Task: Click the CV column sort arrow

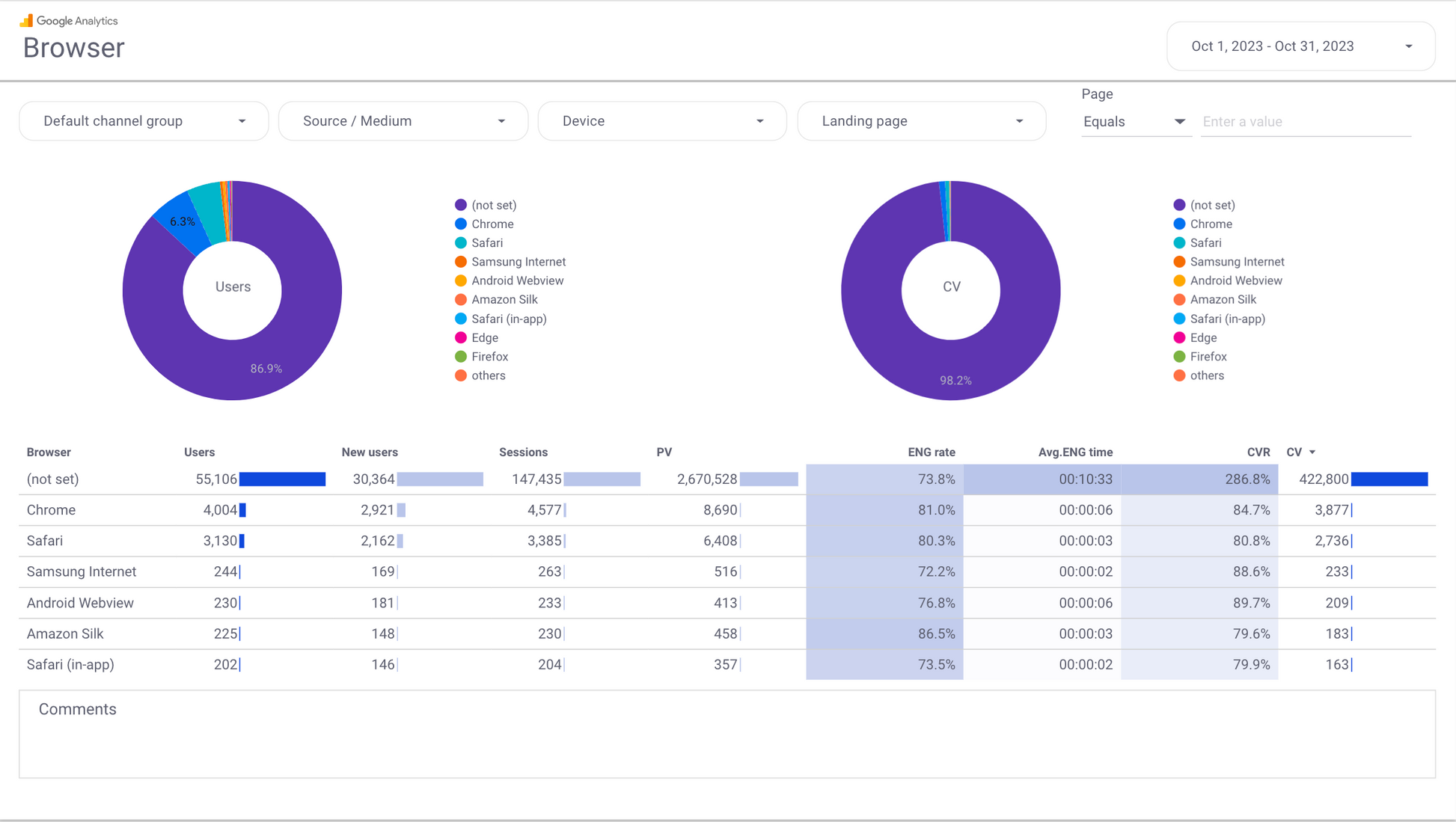Action: [1312, 453]
